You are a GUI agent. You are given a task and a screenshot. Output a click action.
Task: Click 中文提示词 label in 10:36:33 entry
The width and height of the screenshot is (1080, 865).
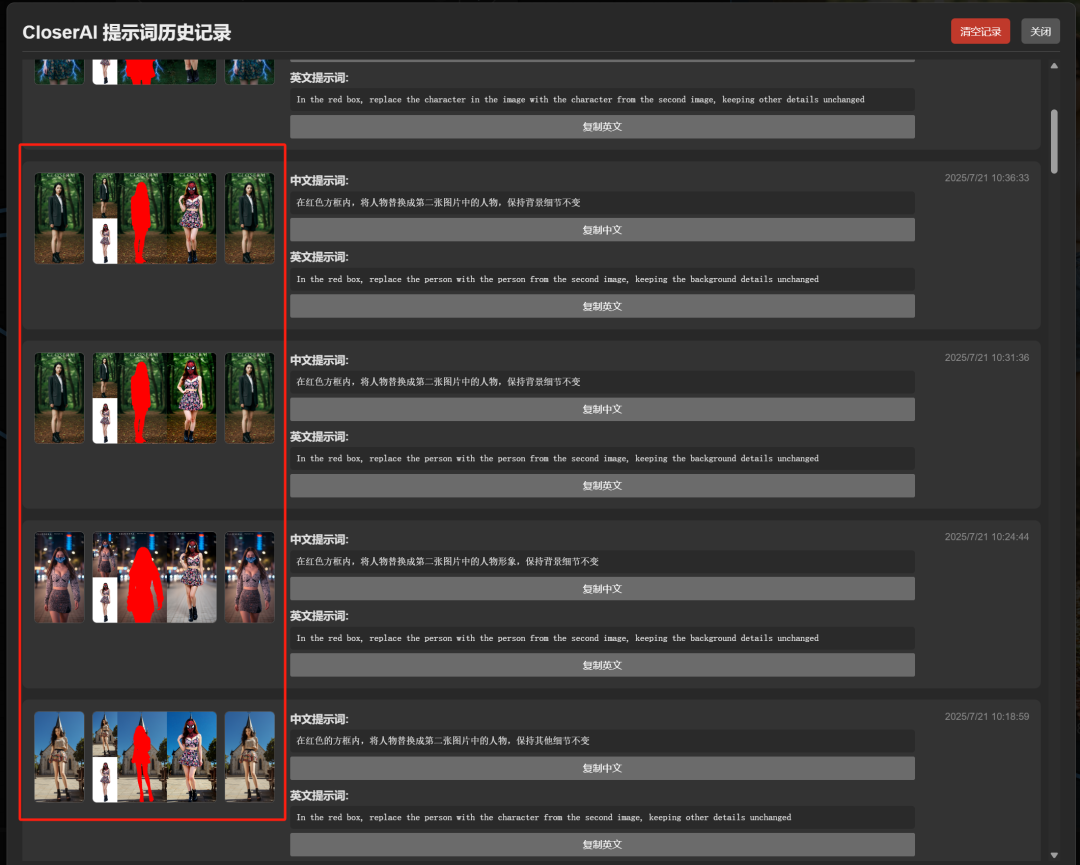319,180
